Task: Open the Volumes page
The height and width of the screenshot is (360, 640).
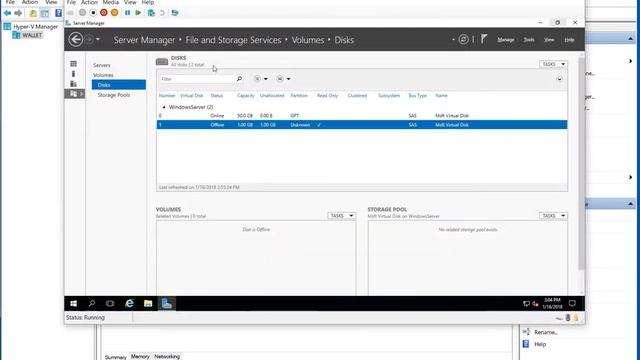Action: (x=103, y=75)
